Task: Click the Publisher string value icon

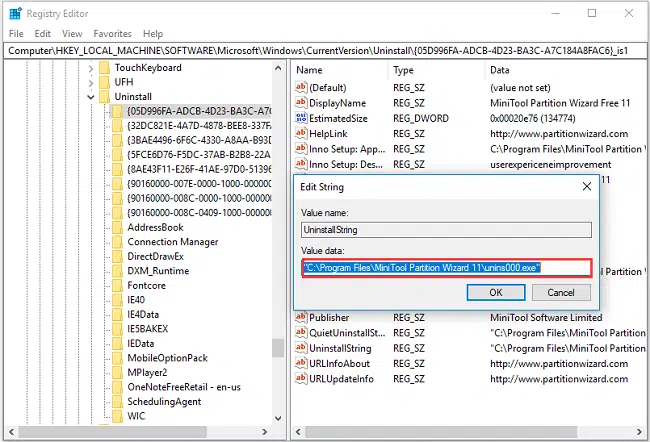Action: tap(302, 318)
